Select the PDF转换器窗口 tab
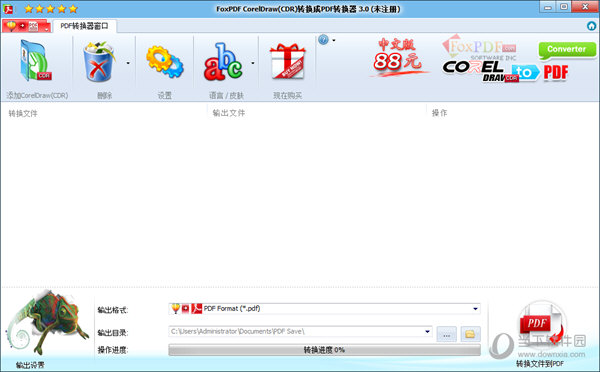The height and width of the screenshot is (372, 600). [x=85, y=26]
